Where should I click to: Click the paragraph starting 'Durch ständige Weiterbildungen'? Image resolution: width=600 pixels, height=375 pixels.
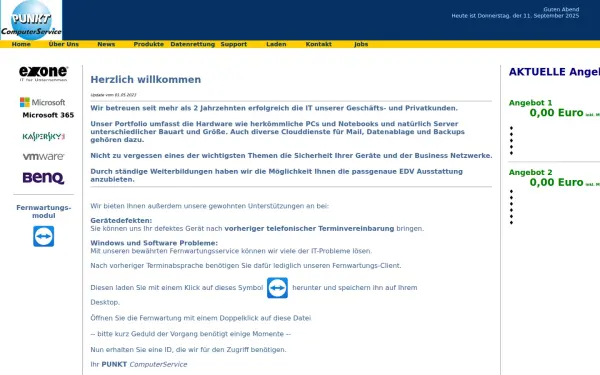click(276, 176)
